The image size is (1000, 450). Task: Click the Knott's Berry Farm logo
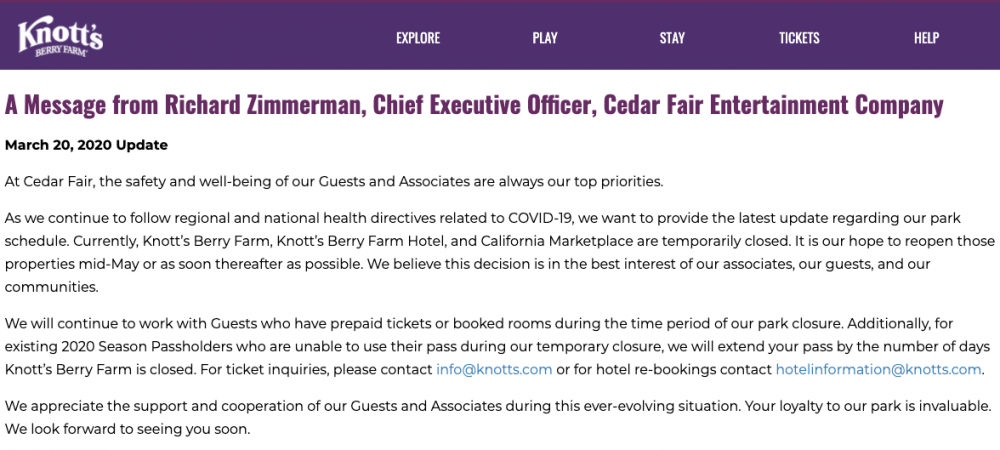tap(60, 36)
